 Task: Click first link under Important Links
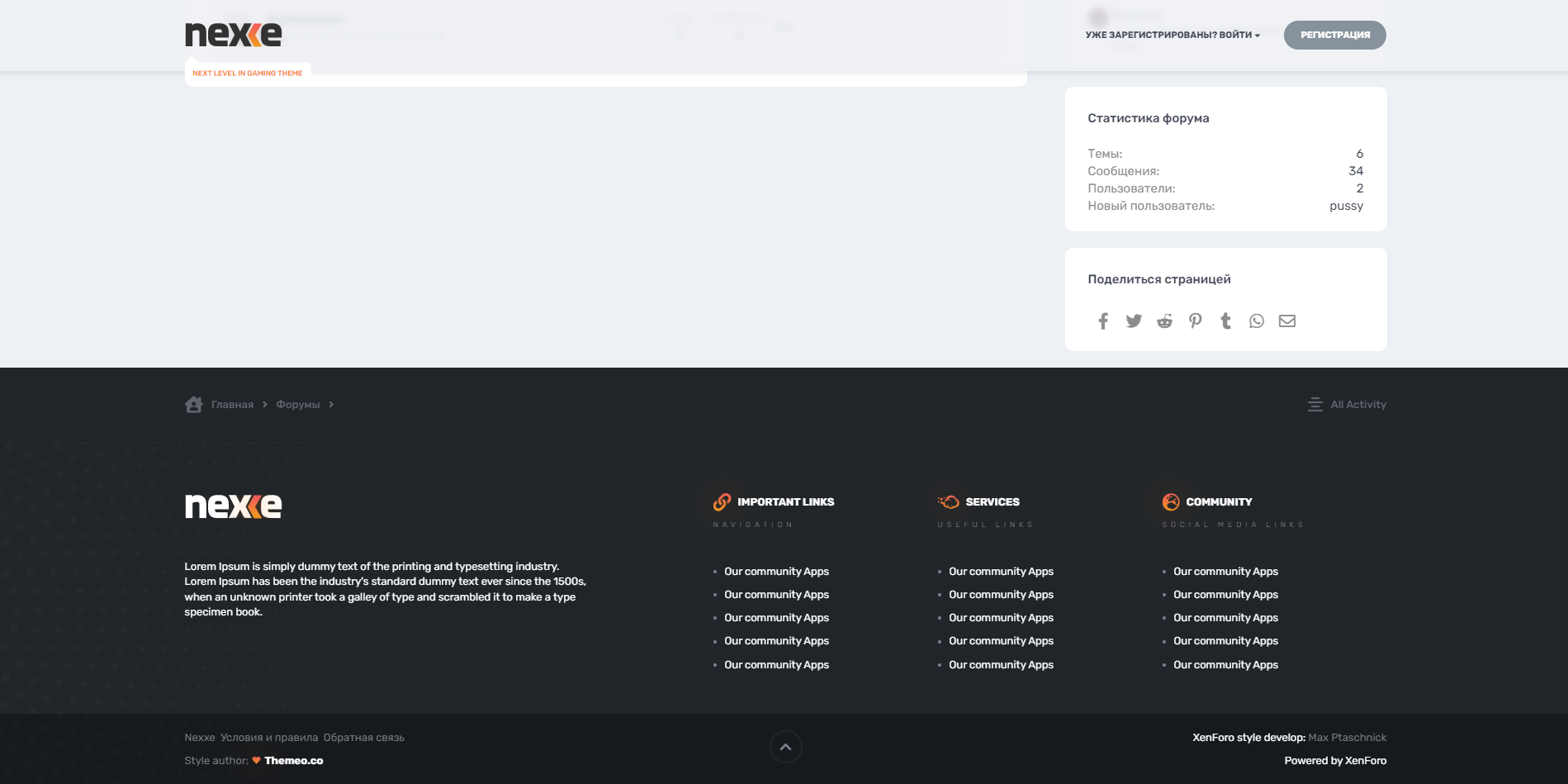coord(776,572)
